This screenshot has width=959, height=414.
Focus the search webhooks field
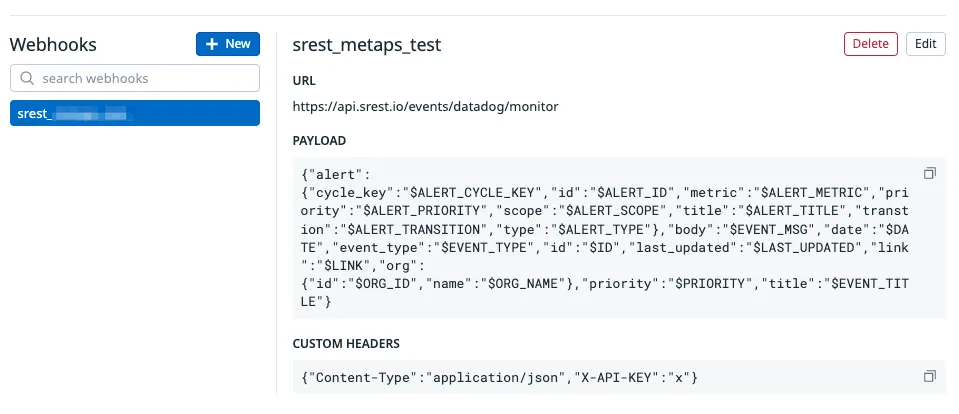135,78
